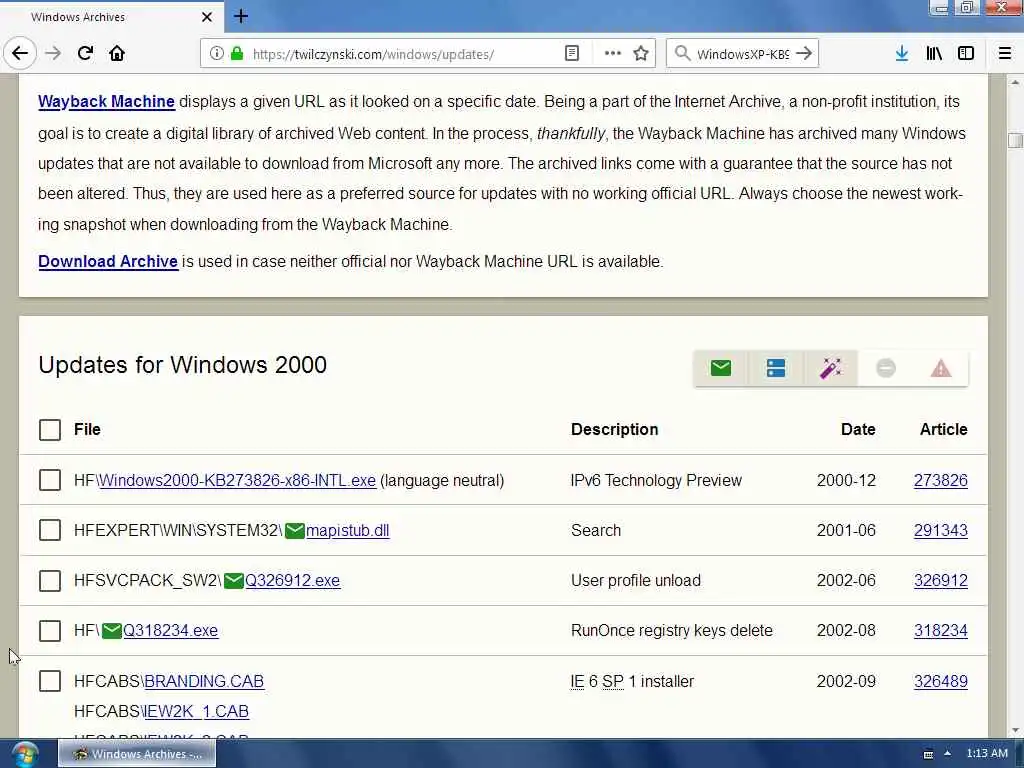Image resolution: width=1024 pixels, height=768 pixels.
Task: Reload the current page
Action: [85, 54]
